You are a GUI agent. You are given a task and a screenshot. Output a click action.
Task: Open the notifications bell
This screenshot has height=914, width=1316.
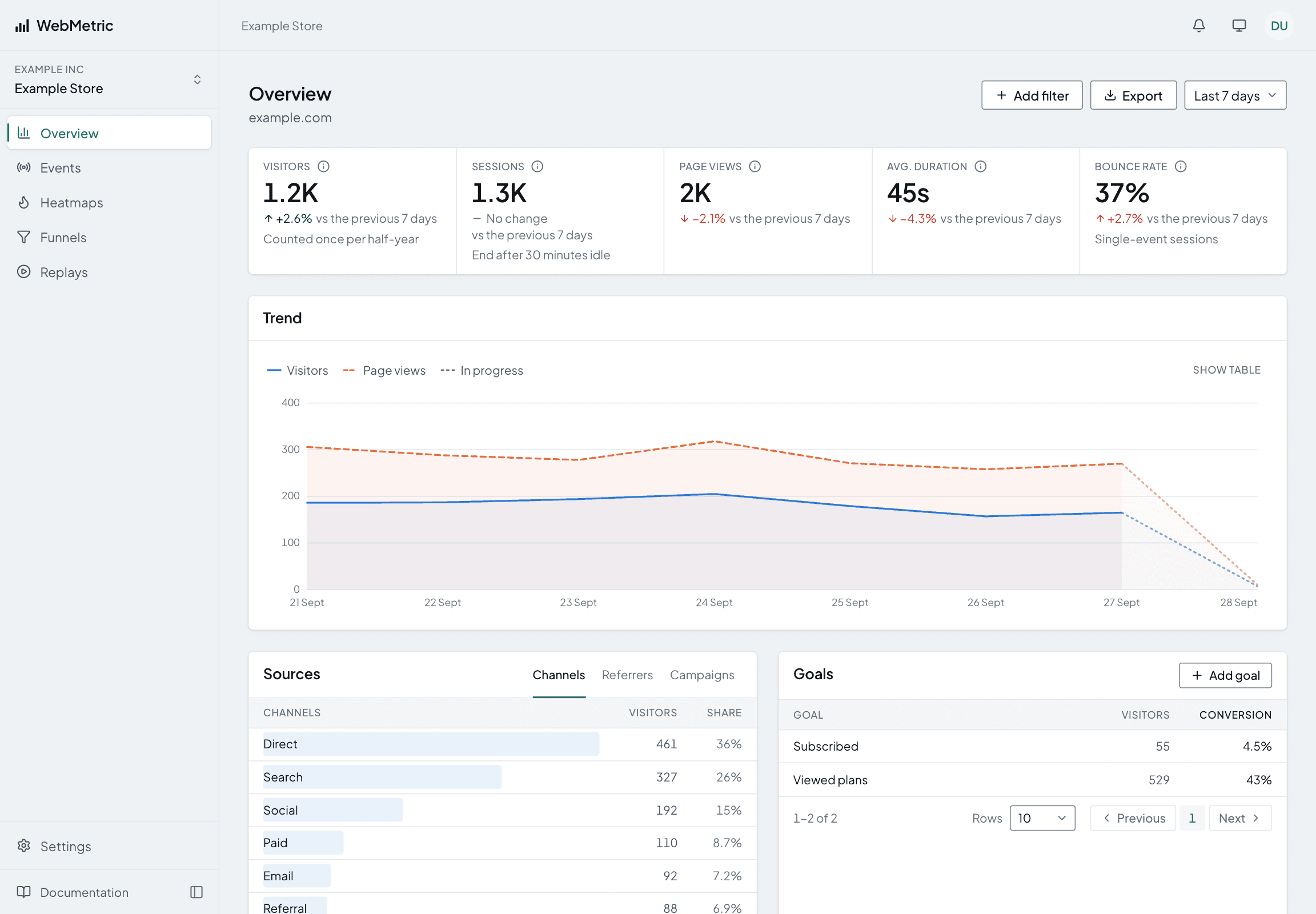(x=1198, y=26)
